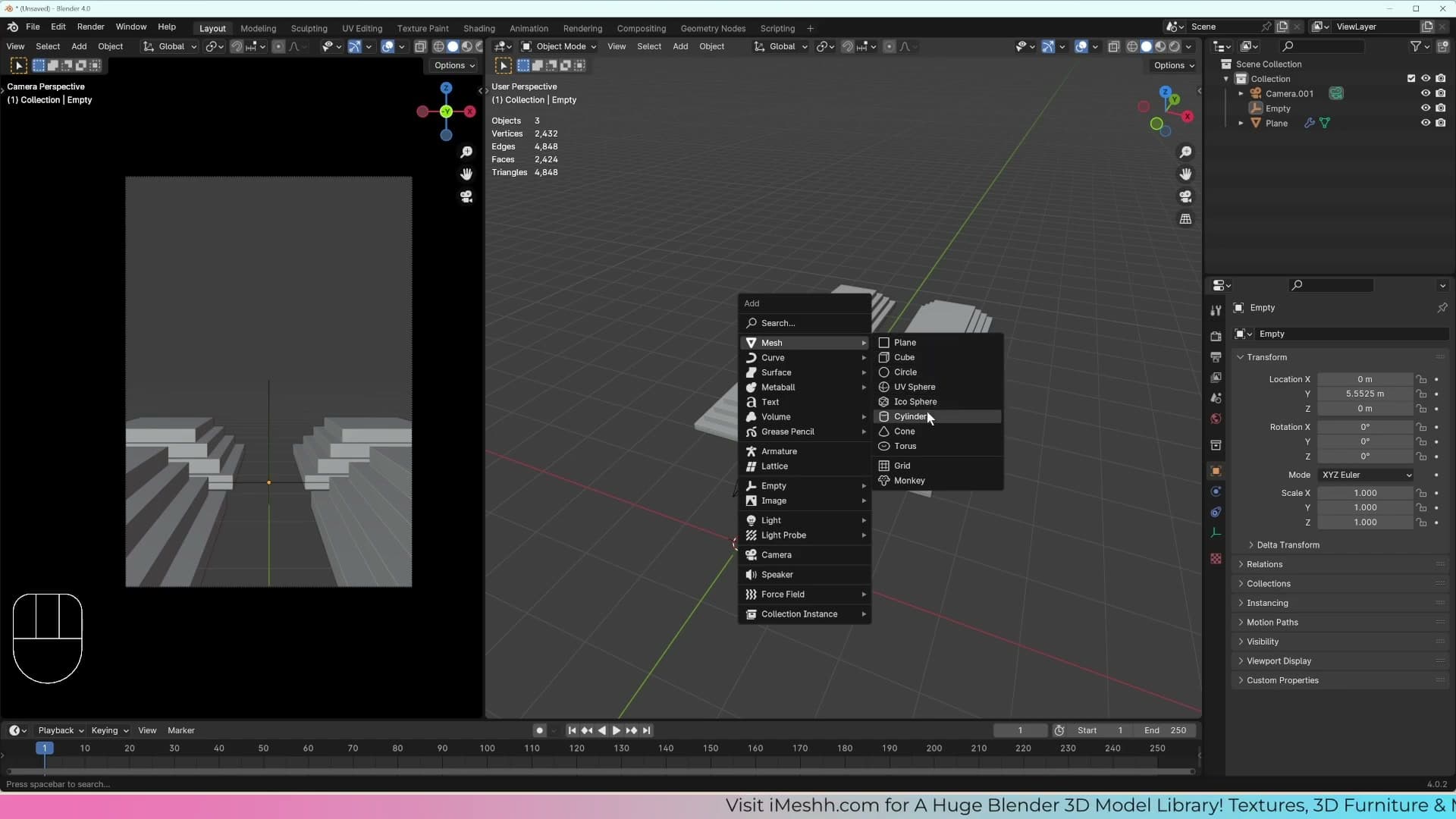Image resolution: width=1456 pixels, height=819 pixels.
Task: Disable the Plane object in renders
Action: tap(1441, 123)
